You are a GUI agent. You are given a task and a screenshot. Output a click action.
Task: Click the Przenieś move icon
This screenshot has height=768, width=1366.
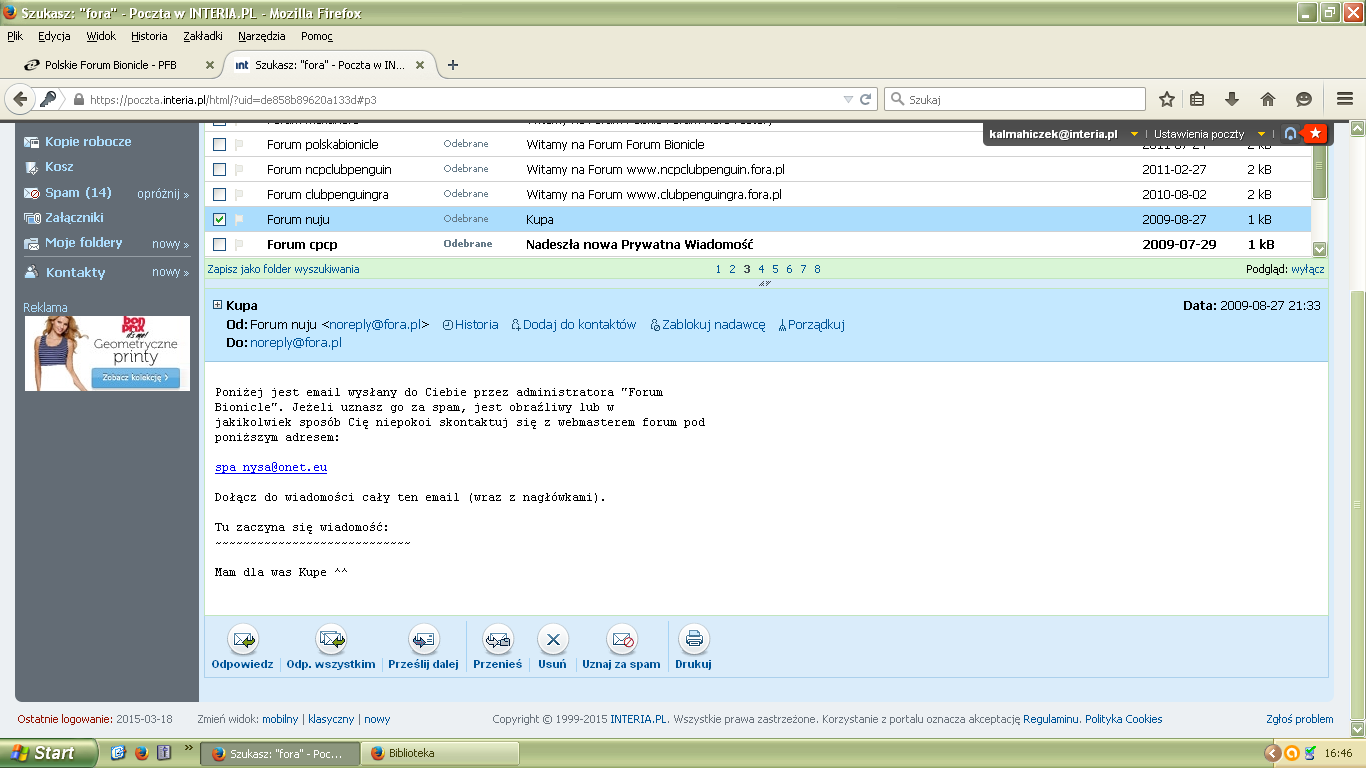(x=497, y=639)
